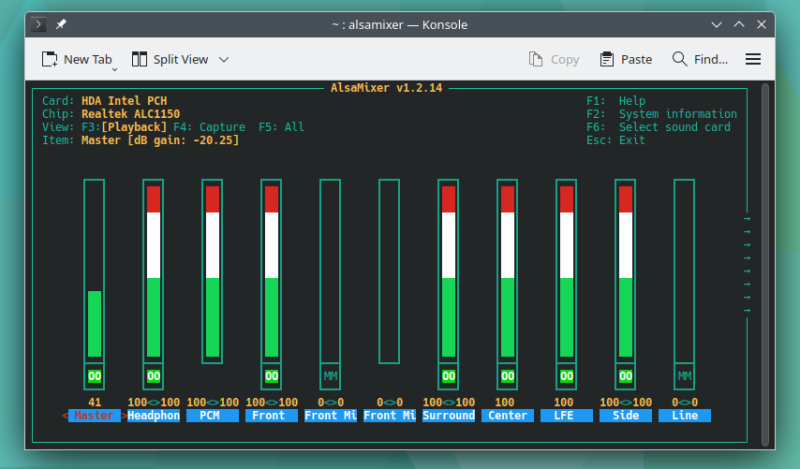800x469 pixels.
Task: Switch to F4 Capture view
Action: pyautogui.click(x=209, y=127)
